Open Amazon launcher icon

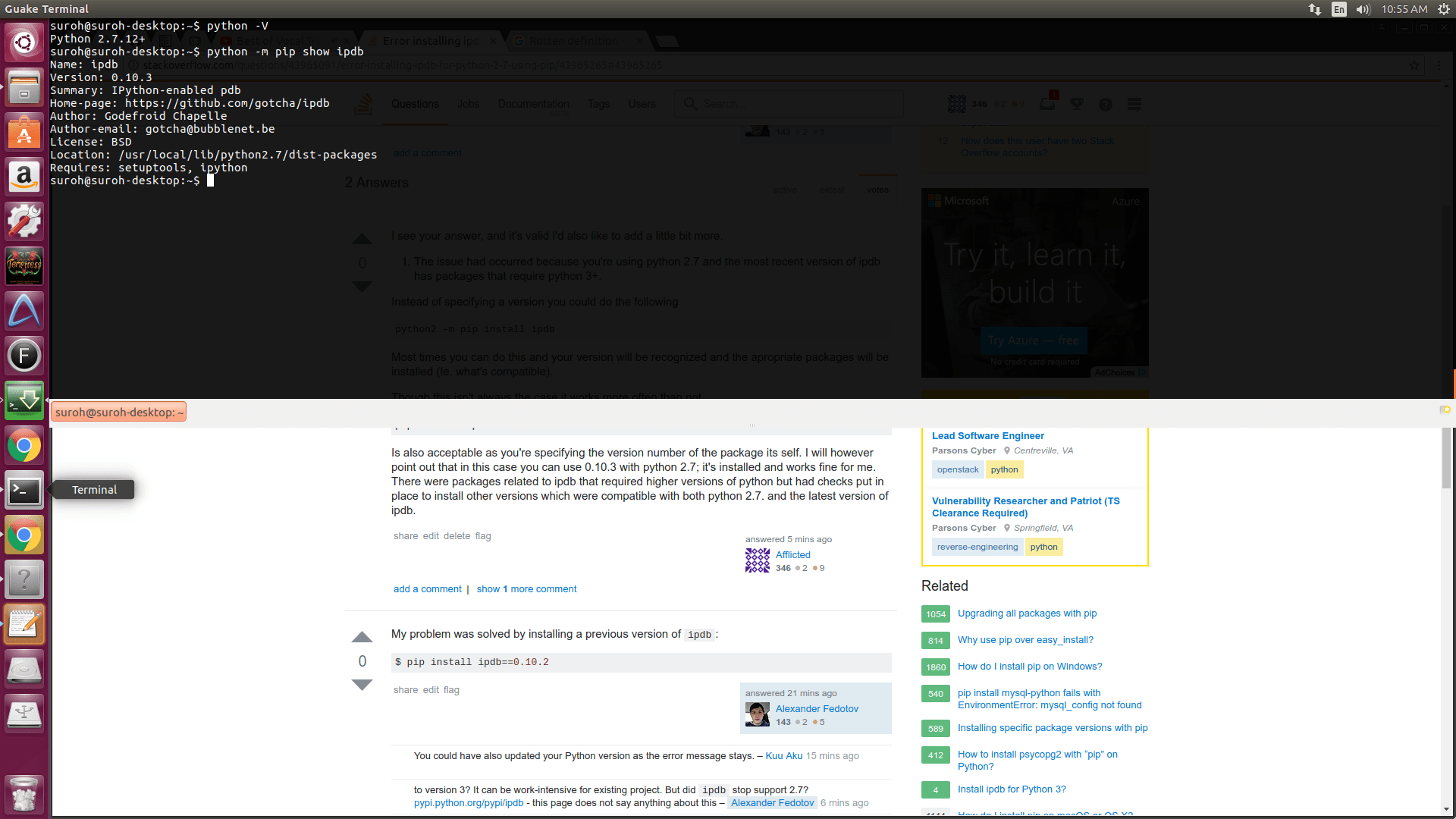24,177
